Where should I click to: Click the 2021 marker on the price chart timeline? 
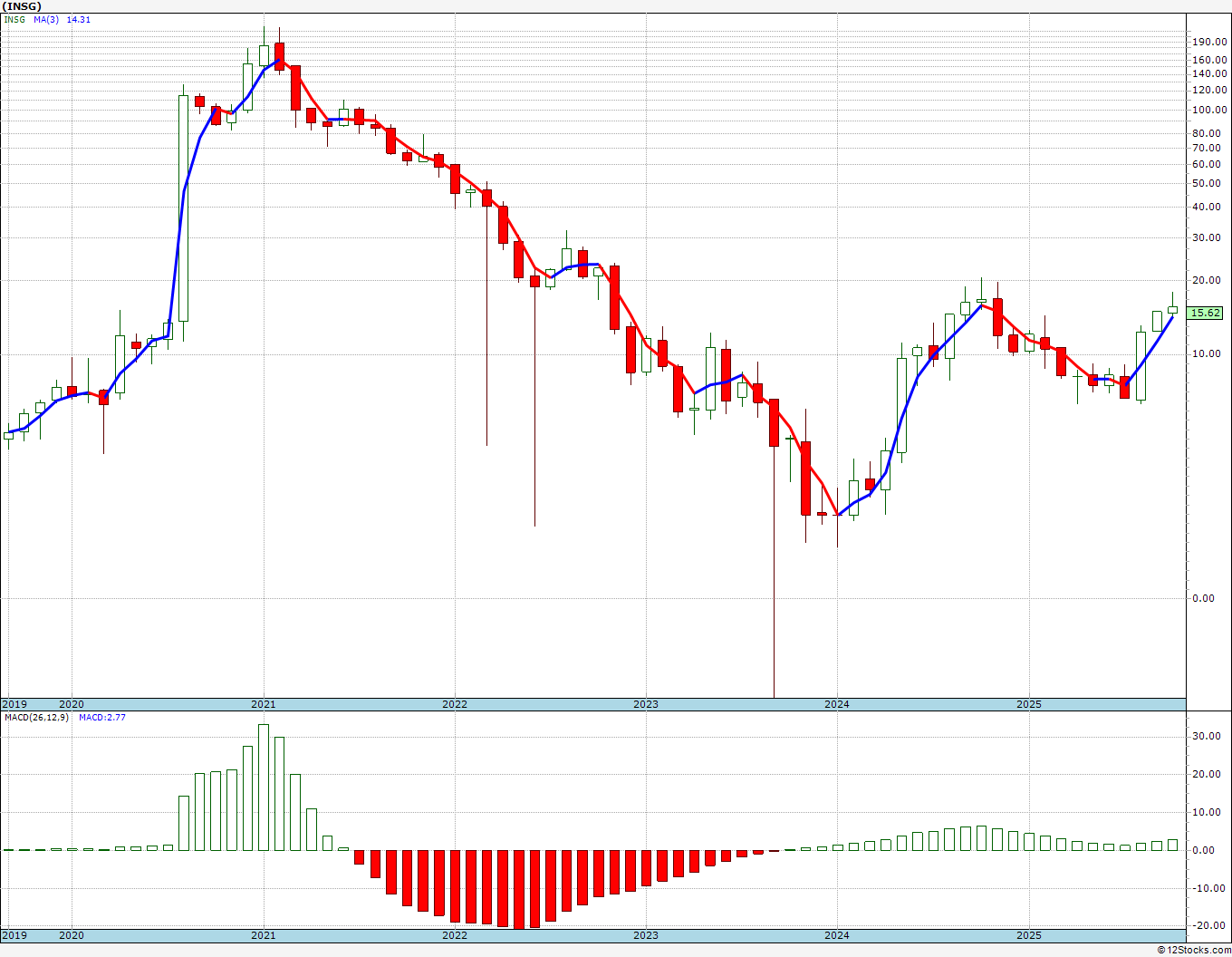point(264,704)
